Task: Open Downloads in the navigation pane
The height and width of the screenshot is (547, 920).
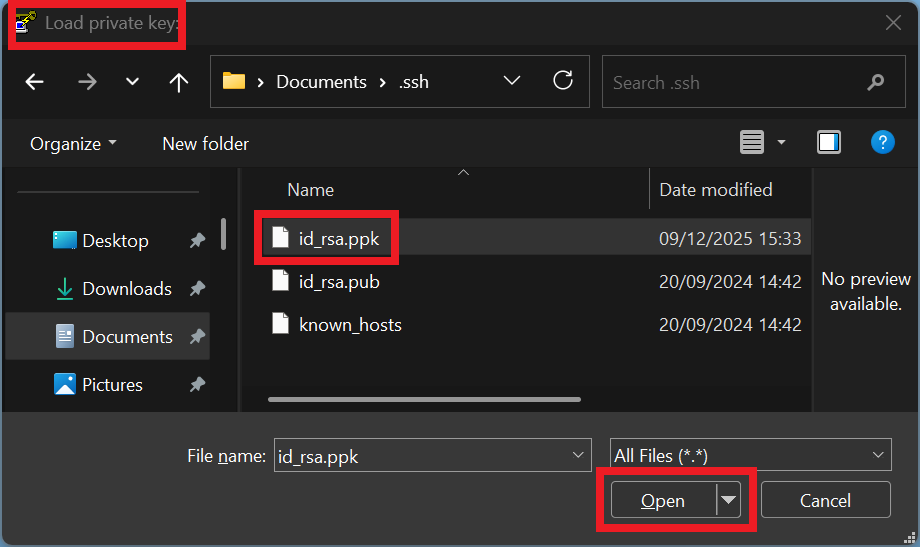Action: coord(126,289)
